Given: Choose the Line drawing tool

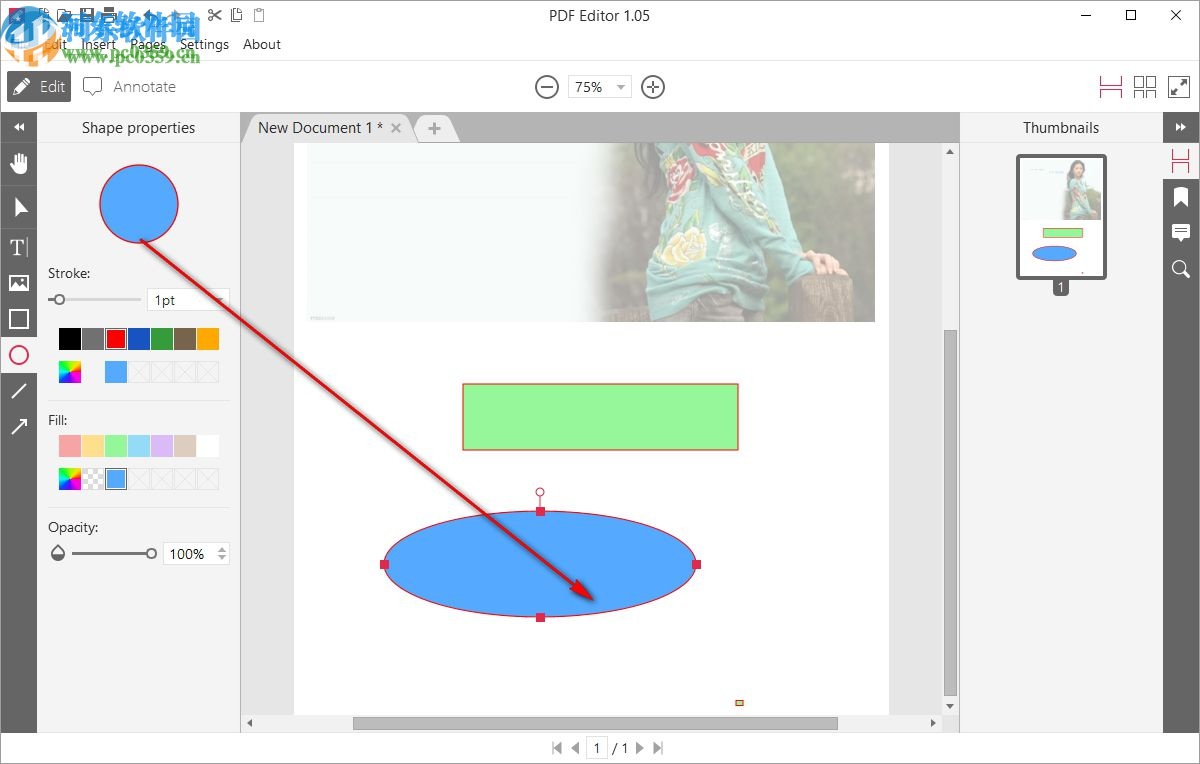Looking at the screenshot, I should [x=19, y=391].
